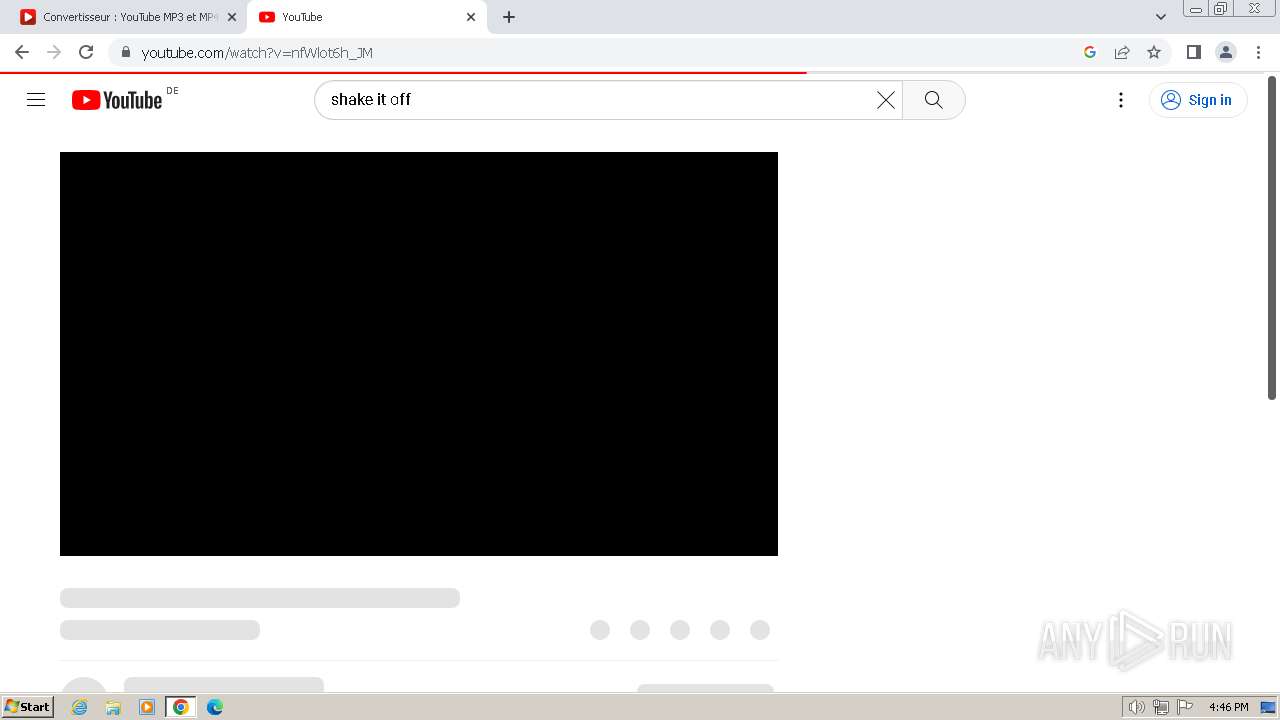
Task: Open Action Center flag icon
Action: point(1185,707)
